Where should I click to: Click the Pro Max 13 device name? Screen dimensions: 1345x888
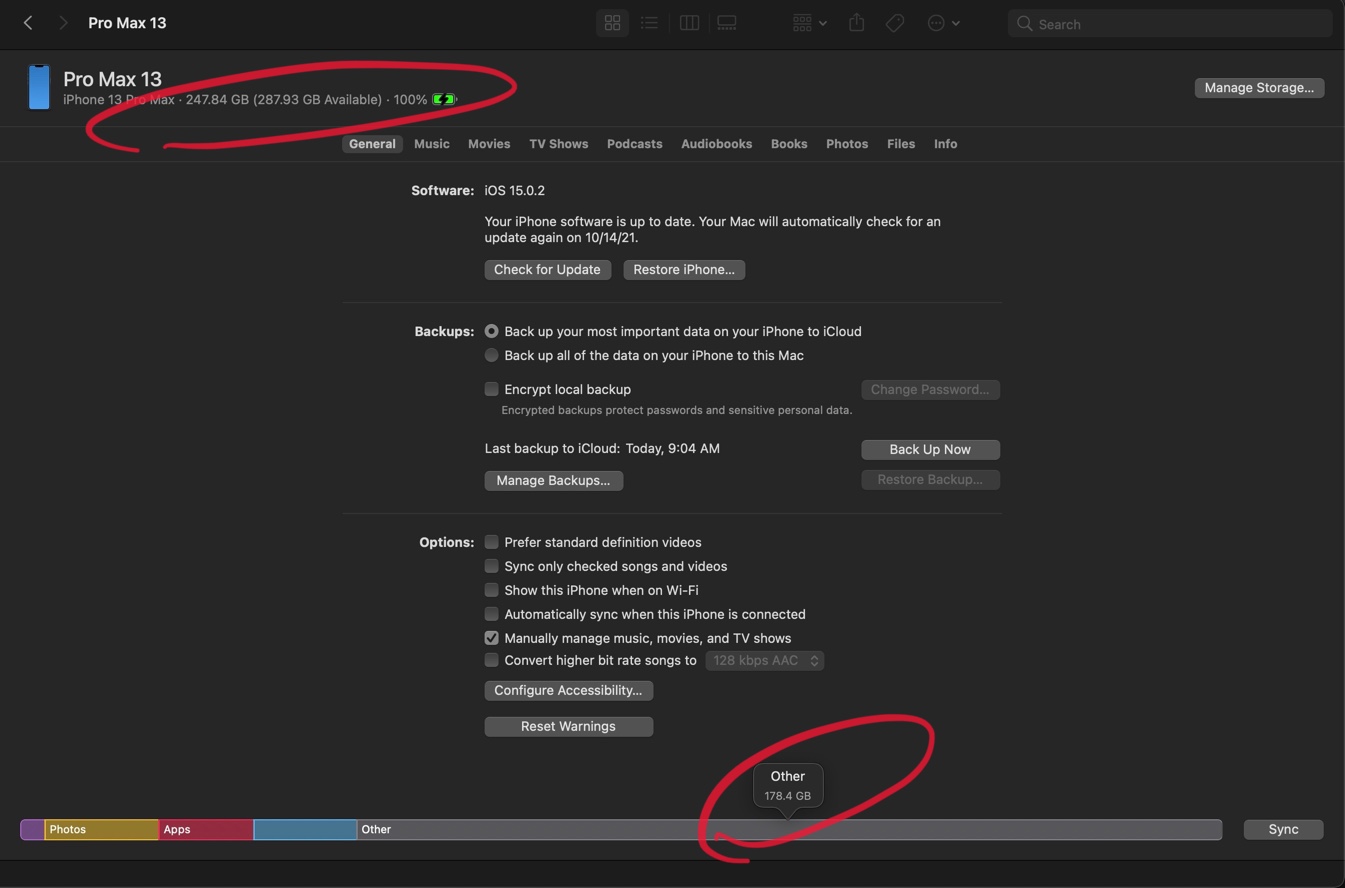pos(112,79)
